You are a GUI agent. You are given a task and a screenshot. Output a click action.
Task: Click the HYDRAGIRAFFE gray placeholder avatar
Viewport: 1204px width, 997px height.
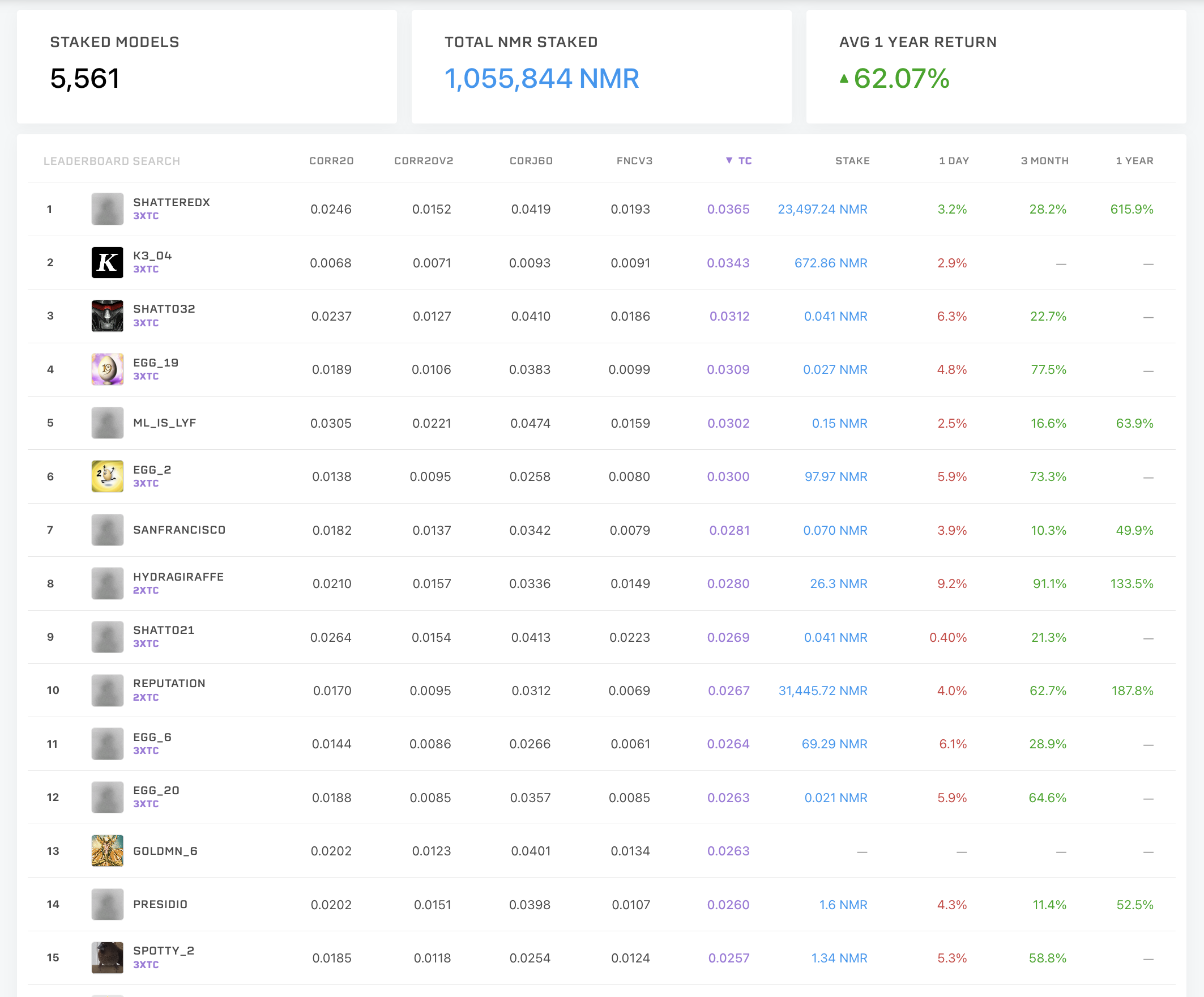click(107, 583)
